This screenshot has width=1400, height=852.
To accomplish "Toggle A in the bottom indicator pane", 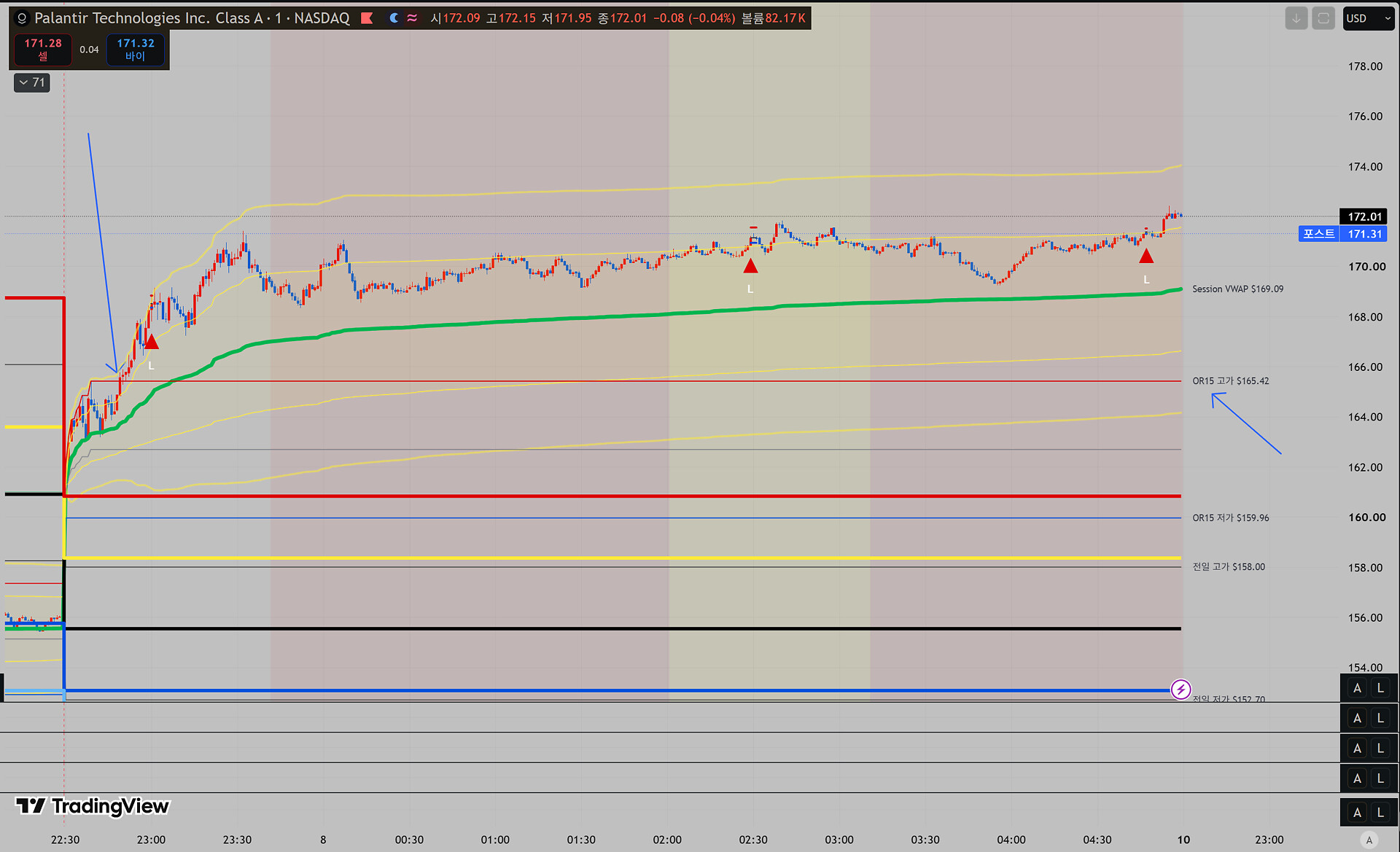I will pyautogui.click(x=1357, y=813).
